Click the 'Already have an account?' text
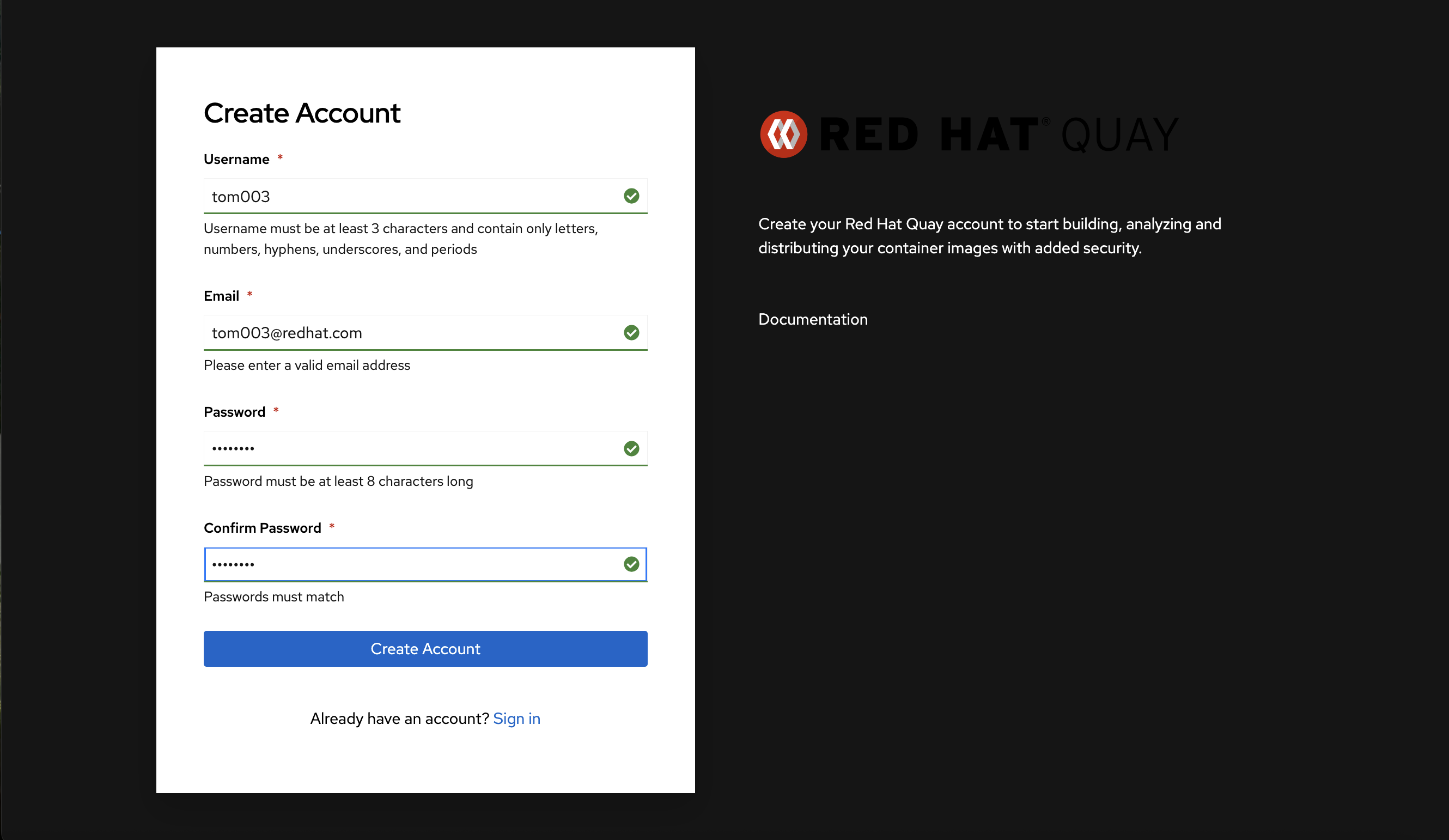The height and width of the screenshot is (840, 1449). [x=399, y=719]
